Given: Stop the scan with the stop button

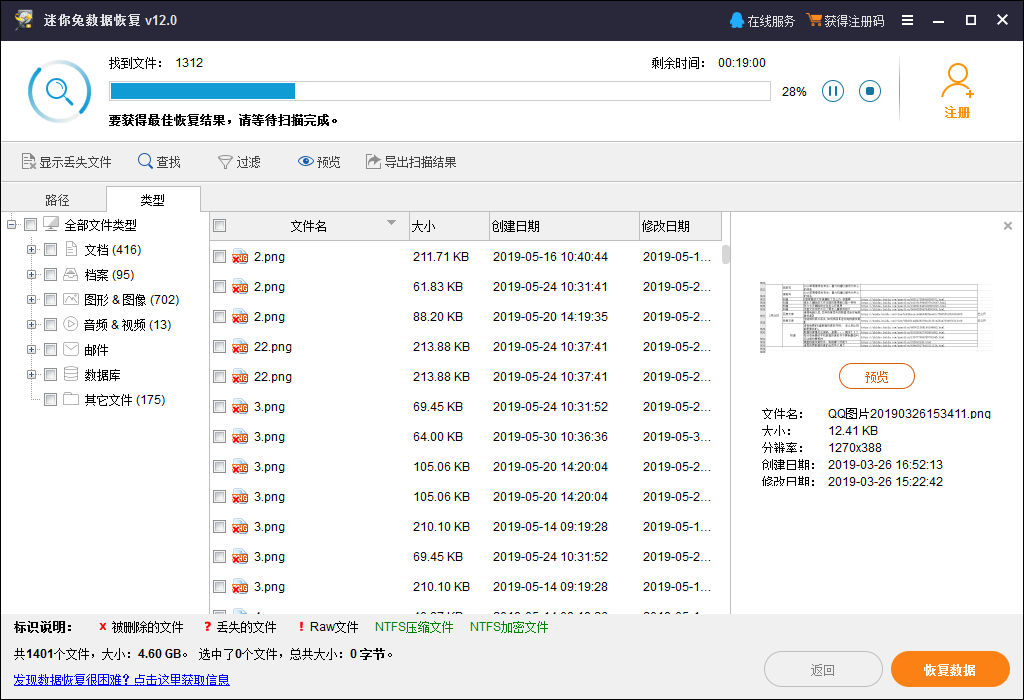Looking at the screenshot, I should [x=870, y=91].
